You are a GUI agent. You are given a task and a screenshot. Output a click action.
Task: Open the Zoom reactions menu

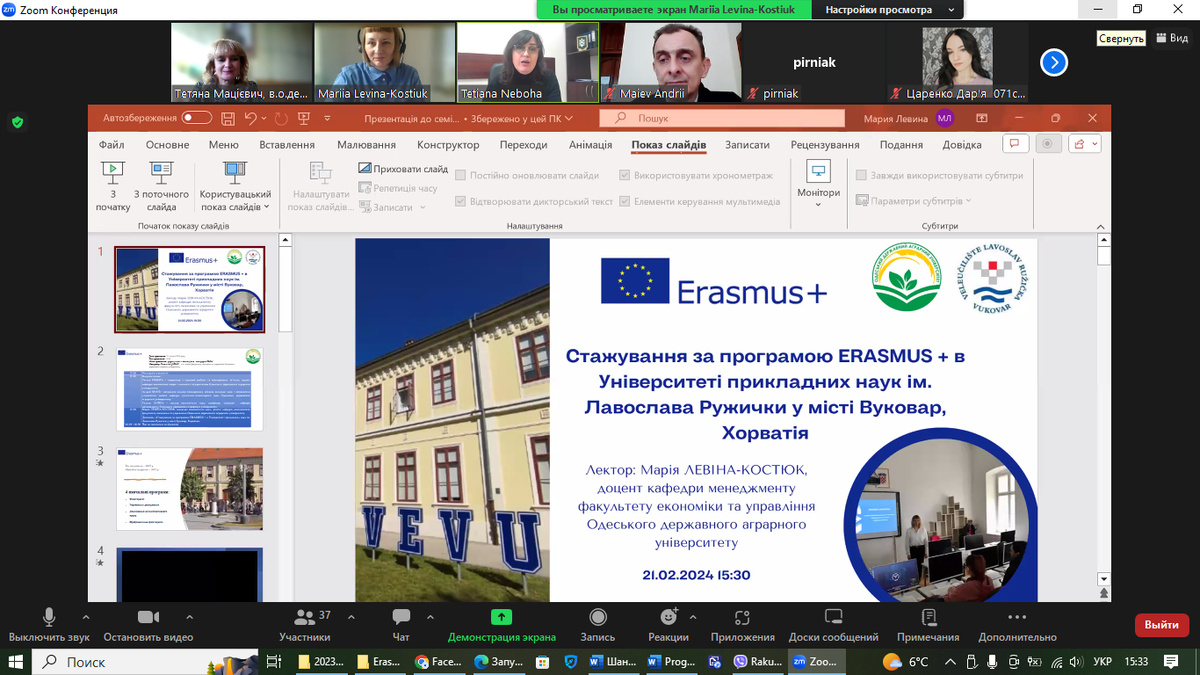(668, 625)
